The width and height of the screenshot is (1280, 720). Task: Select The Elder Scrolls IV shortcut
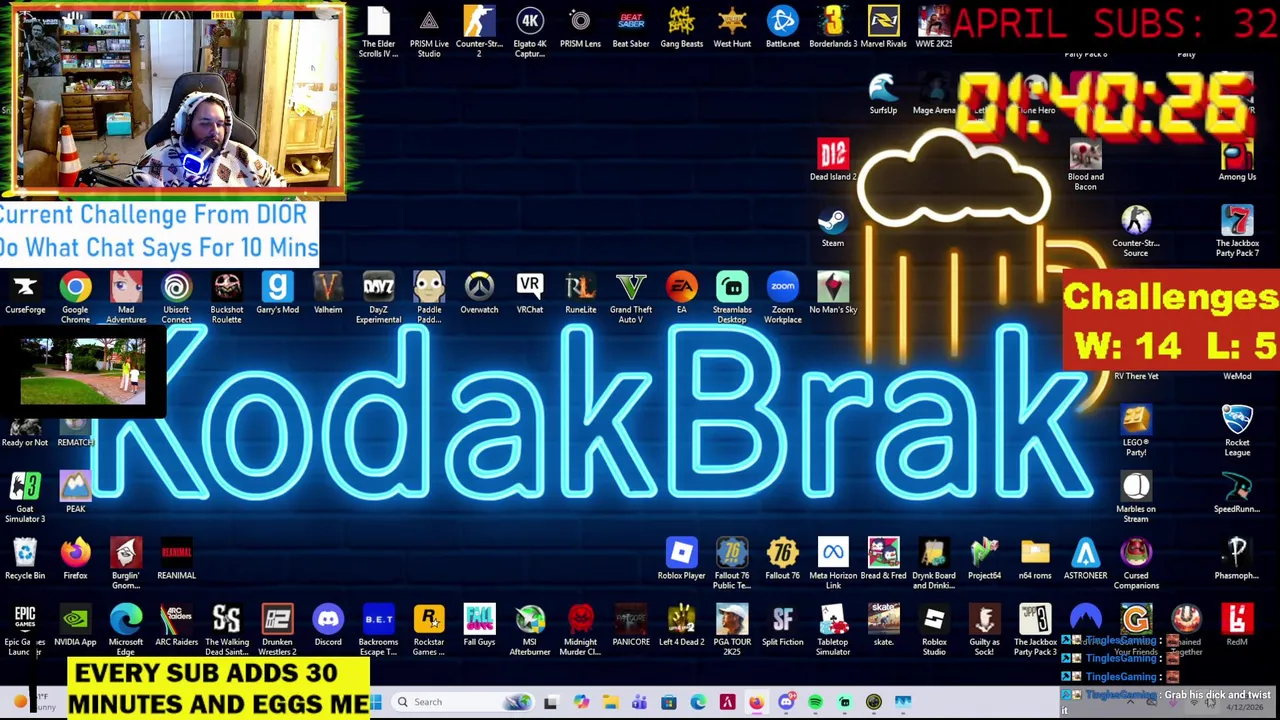click(x=378, y=31)
